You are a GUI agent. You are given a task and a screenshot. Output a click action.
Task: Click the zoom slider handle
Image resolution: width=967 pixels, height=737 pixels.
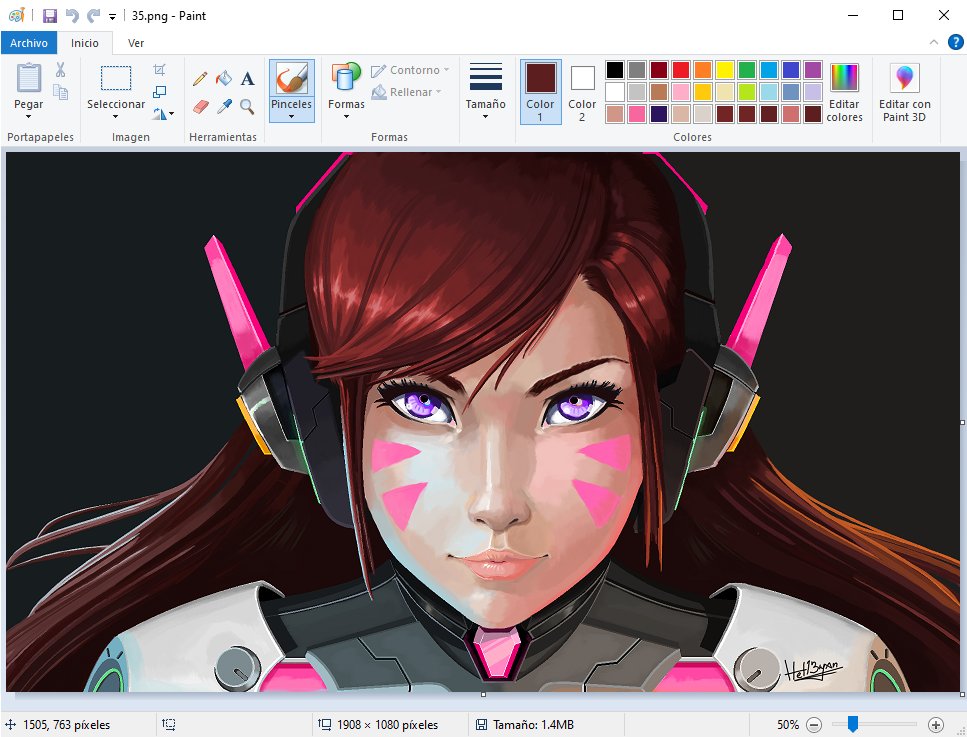click(x=853, y=724)
